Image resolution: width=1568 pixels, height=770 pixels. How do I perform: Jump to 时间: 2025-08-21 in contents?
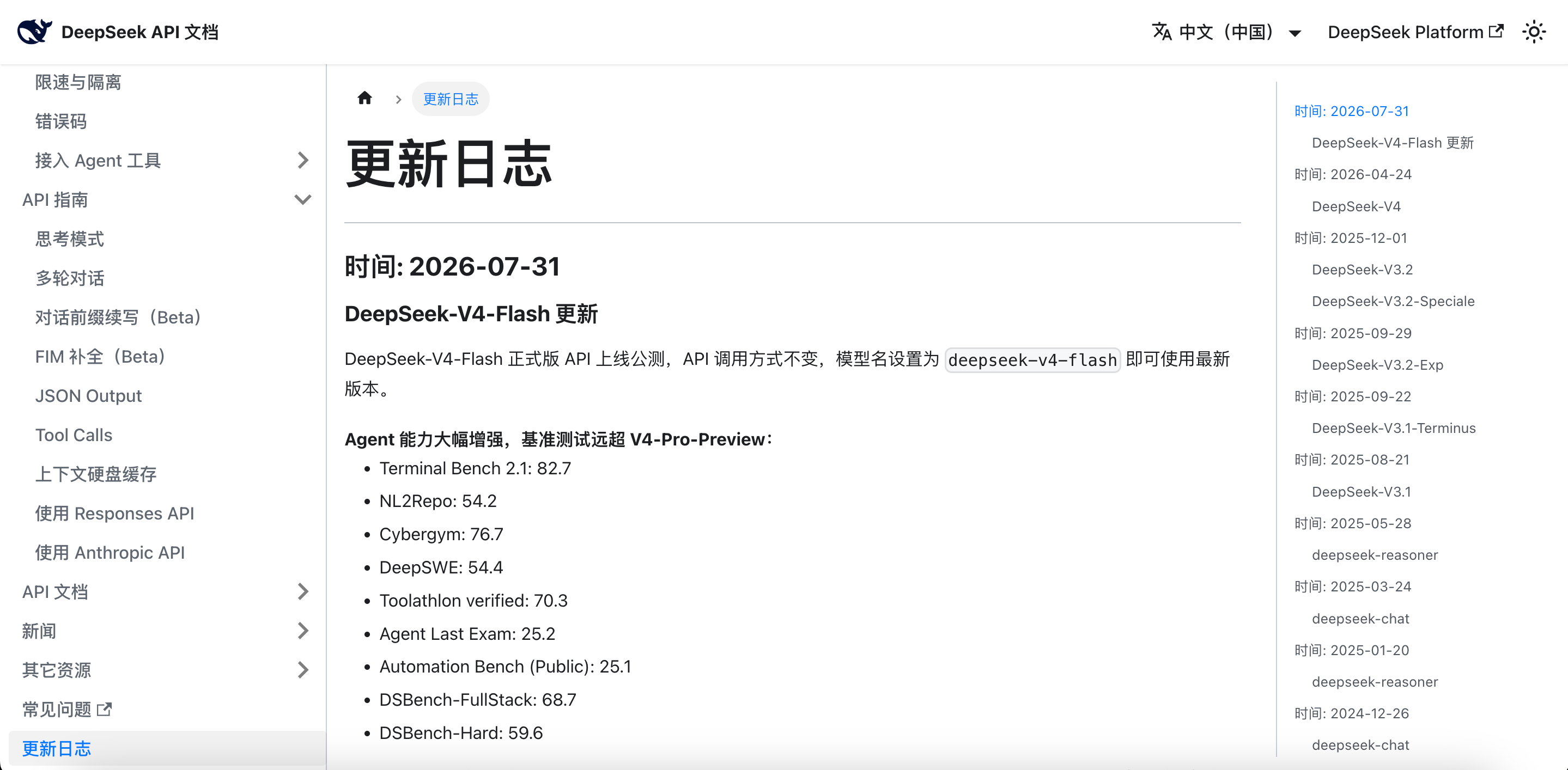click(x=1352, y=460)
